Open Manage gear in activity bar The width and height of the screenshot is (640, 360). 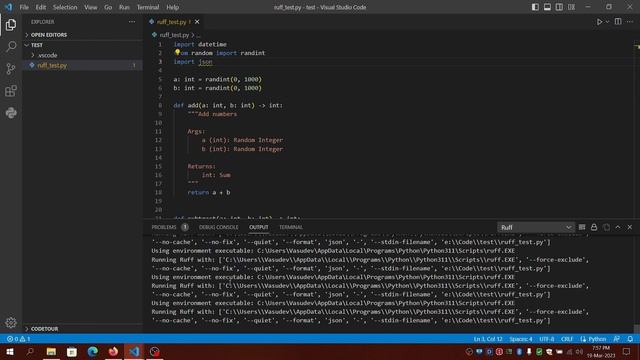click(11, 322)
